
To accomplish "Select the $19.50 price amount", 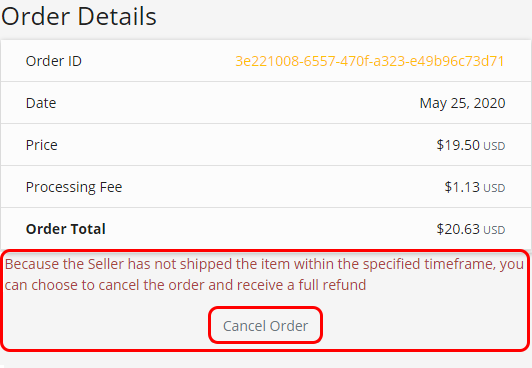I will pos(458,145).
